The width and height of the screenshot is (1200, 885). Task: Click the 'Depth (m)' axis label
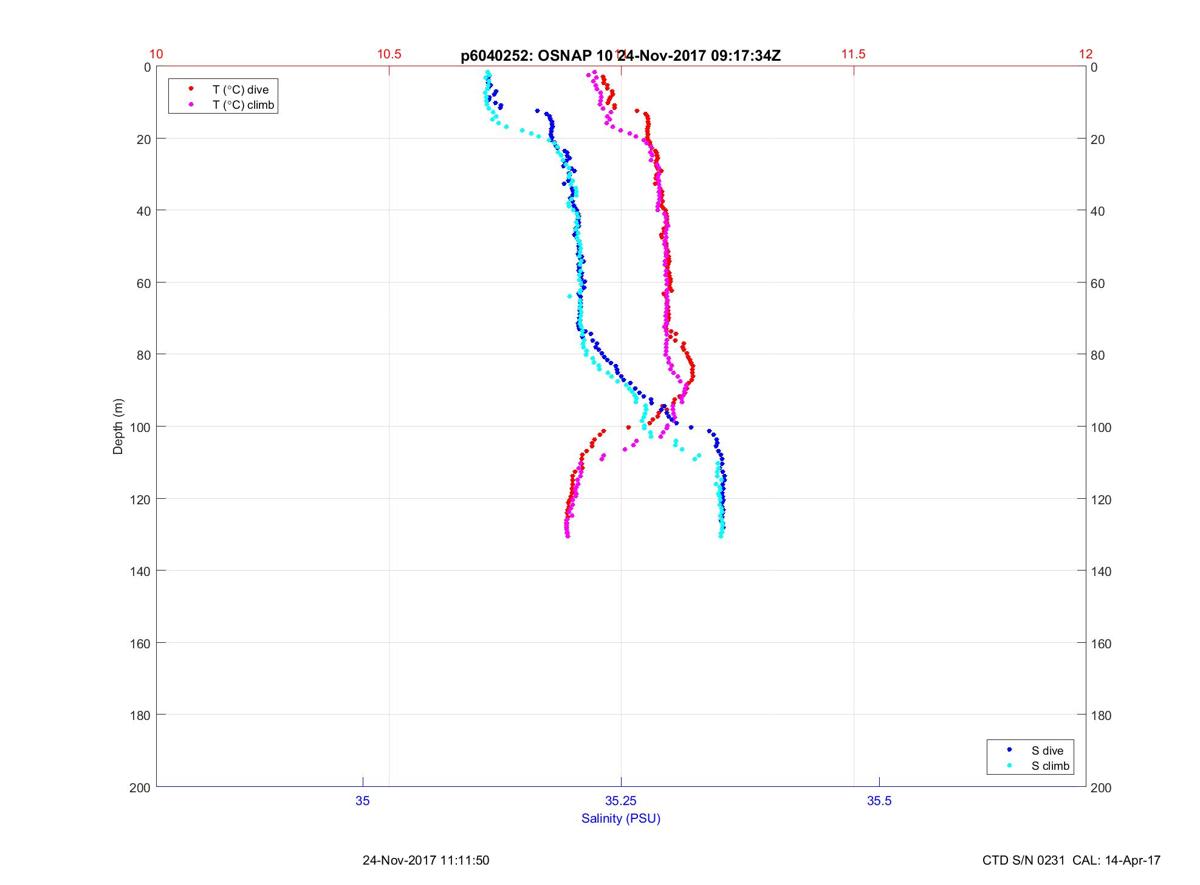[x=118, y=427]
